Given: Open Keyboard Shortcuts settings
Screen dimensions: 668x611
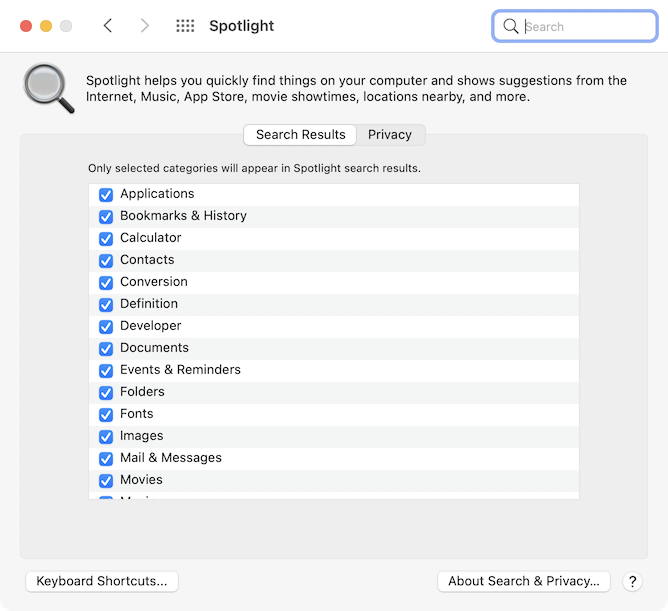Looking at the screenshot, I should pos(102,581).
